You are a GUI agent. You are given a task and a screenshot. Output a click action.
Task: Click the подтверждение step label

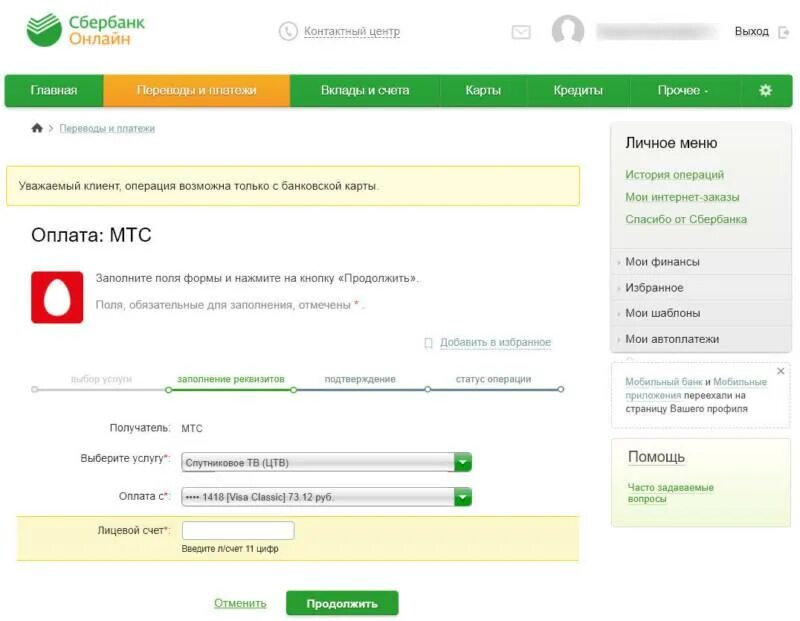coord(360,379)
